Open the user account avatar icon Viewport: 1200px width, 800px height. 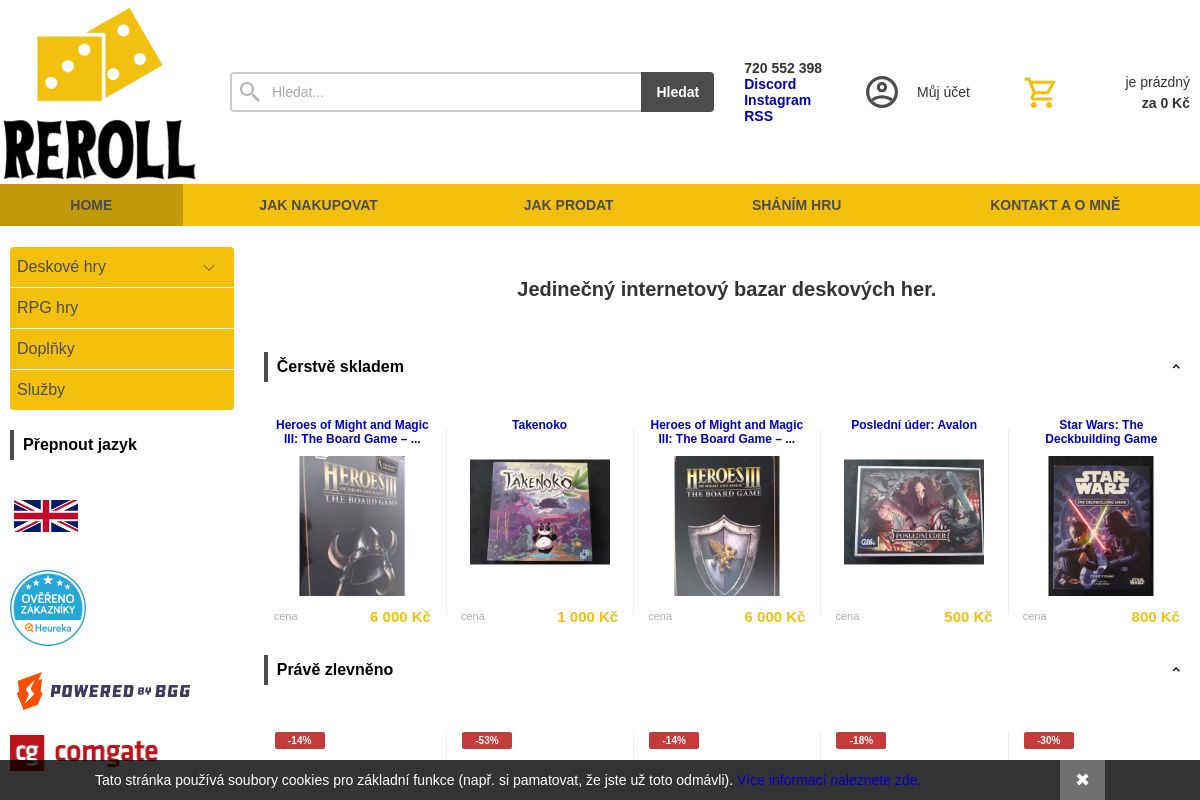[x=882, y=92]
